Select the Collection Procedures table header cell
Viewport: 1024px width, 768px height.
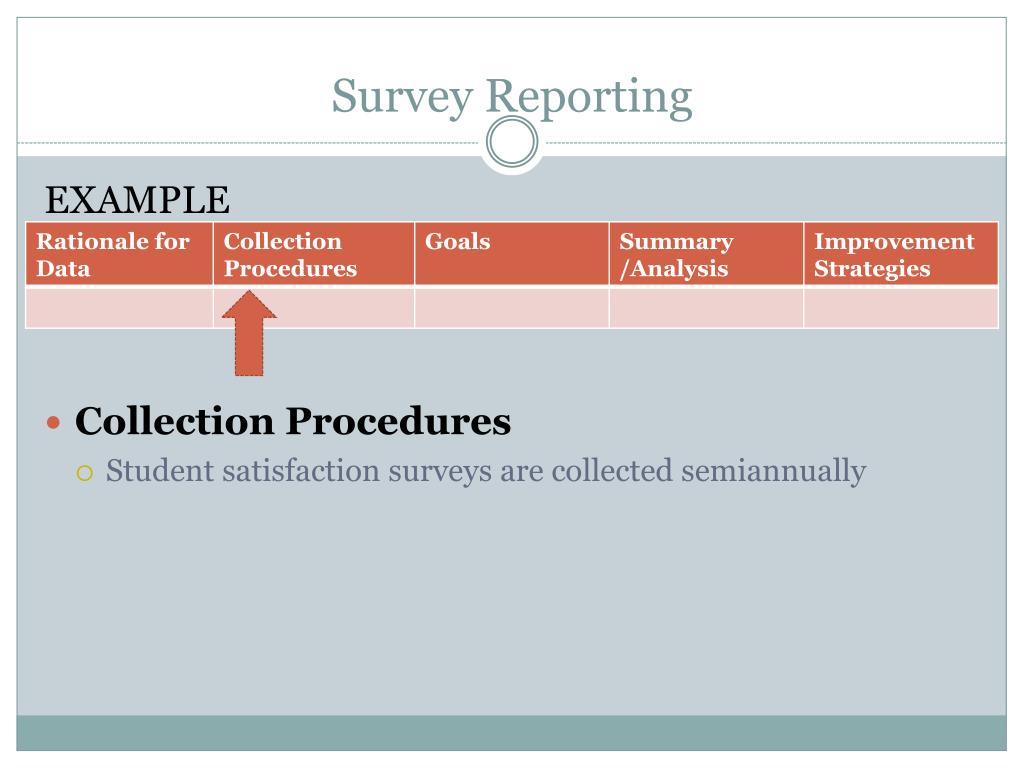(x=314, y=254)
